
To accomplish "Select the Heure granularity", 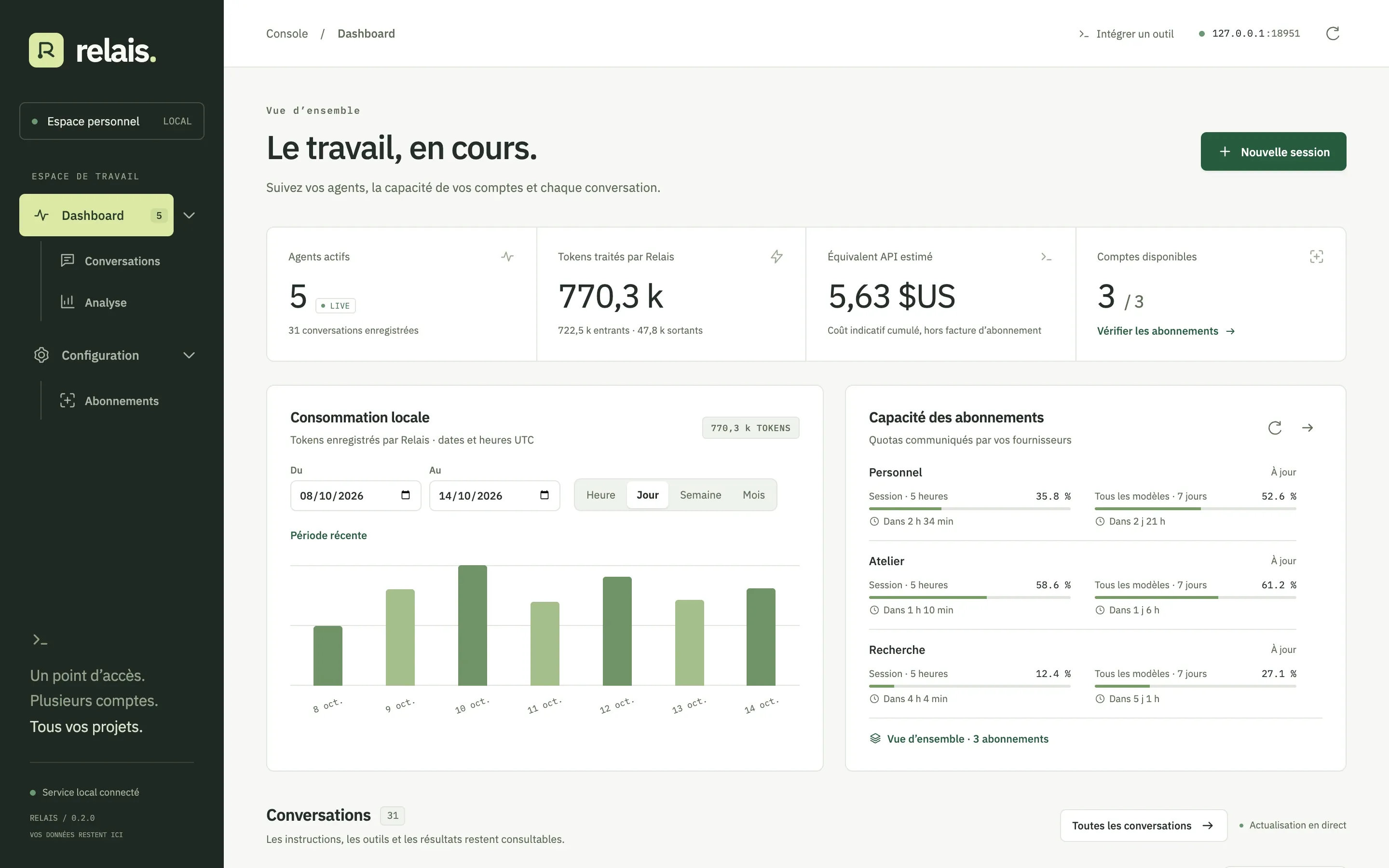I will click(x=600, y=495).
